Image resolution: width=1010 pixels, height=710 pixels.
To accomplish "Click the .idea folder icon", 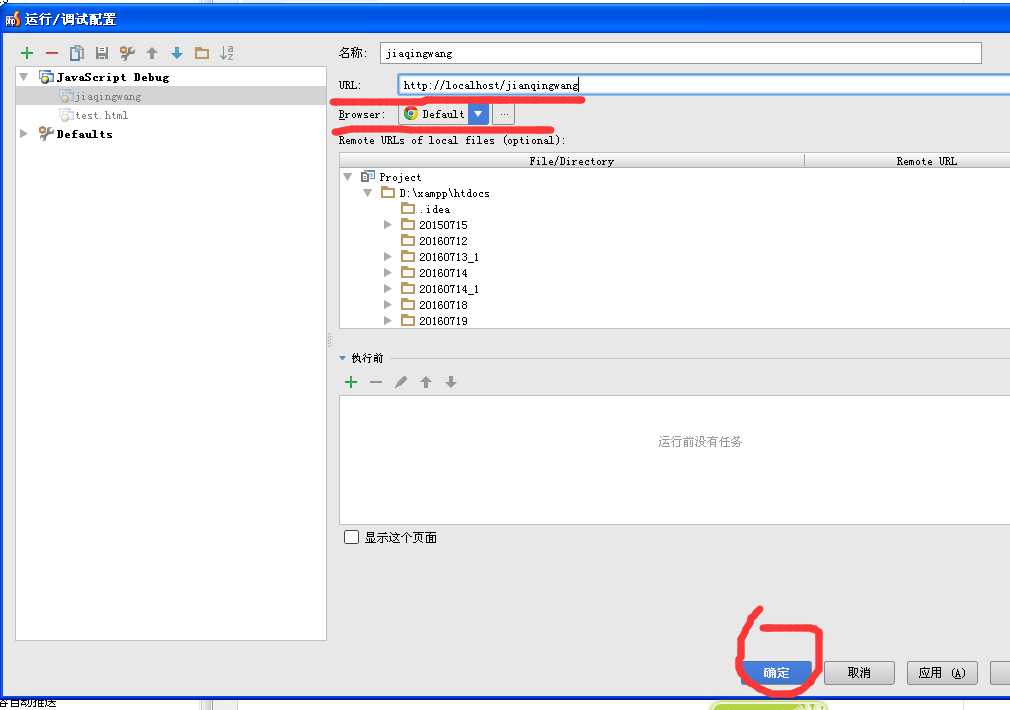I will pos(408,209).
